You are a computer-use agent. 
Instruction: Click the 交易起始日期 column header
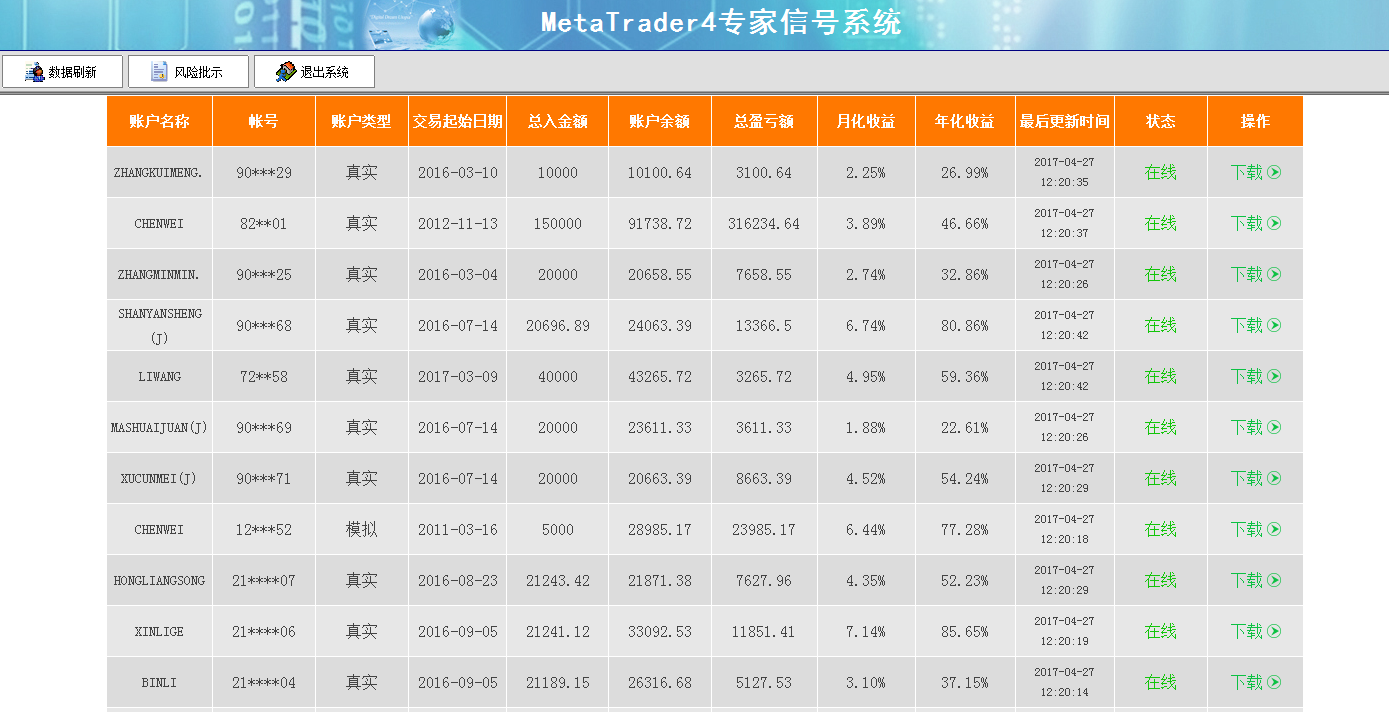point(458,121)
